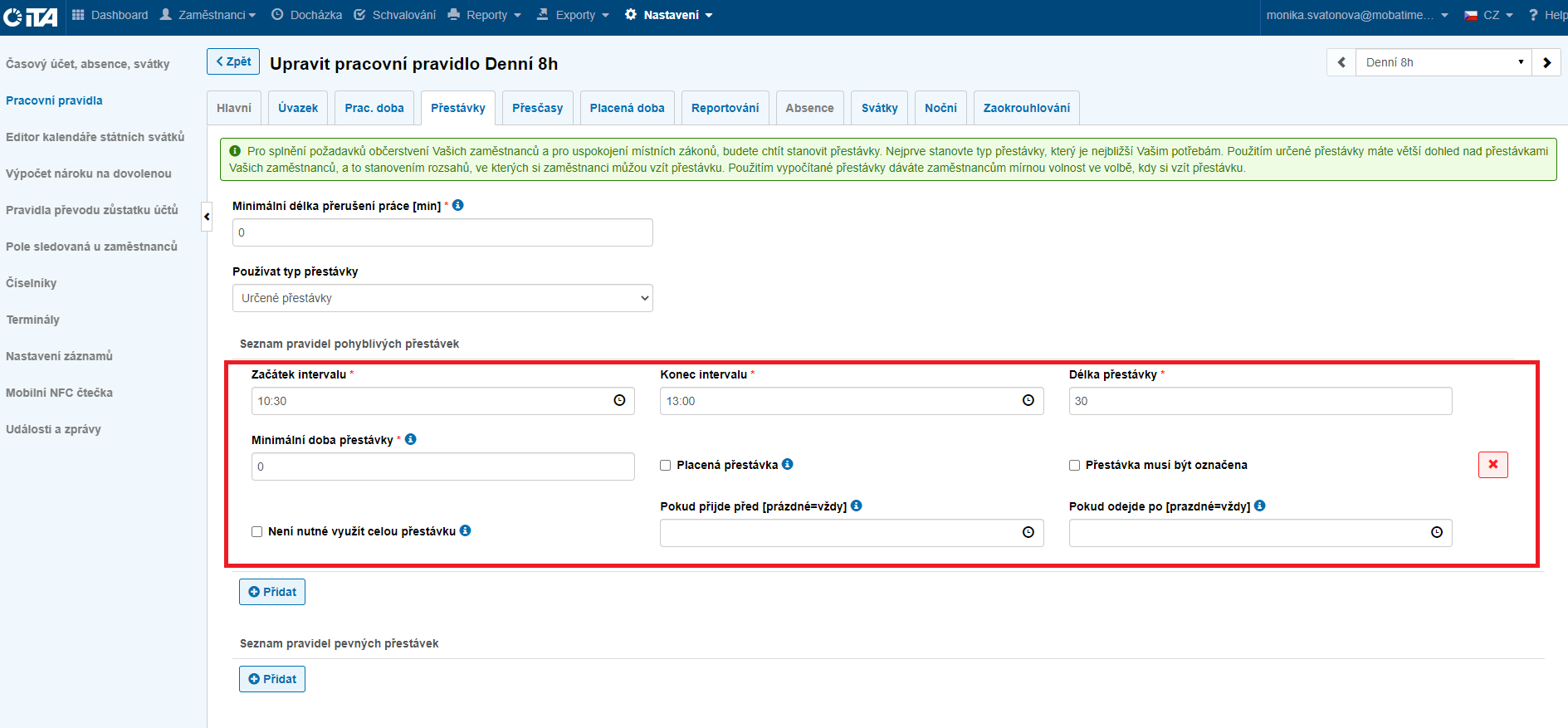Image resolution: width=1568 pixels, height=728 pixels.
Task: Open the Zaokrouhlování tab
Action: click(x=1026, y=108)
